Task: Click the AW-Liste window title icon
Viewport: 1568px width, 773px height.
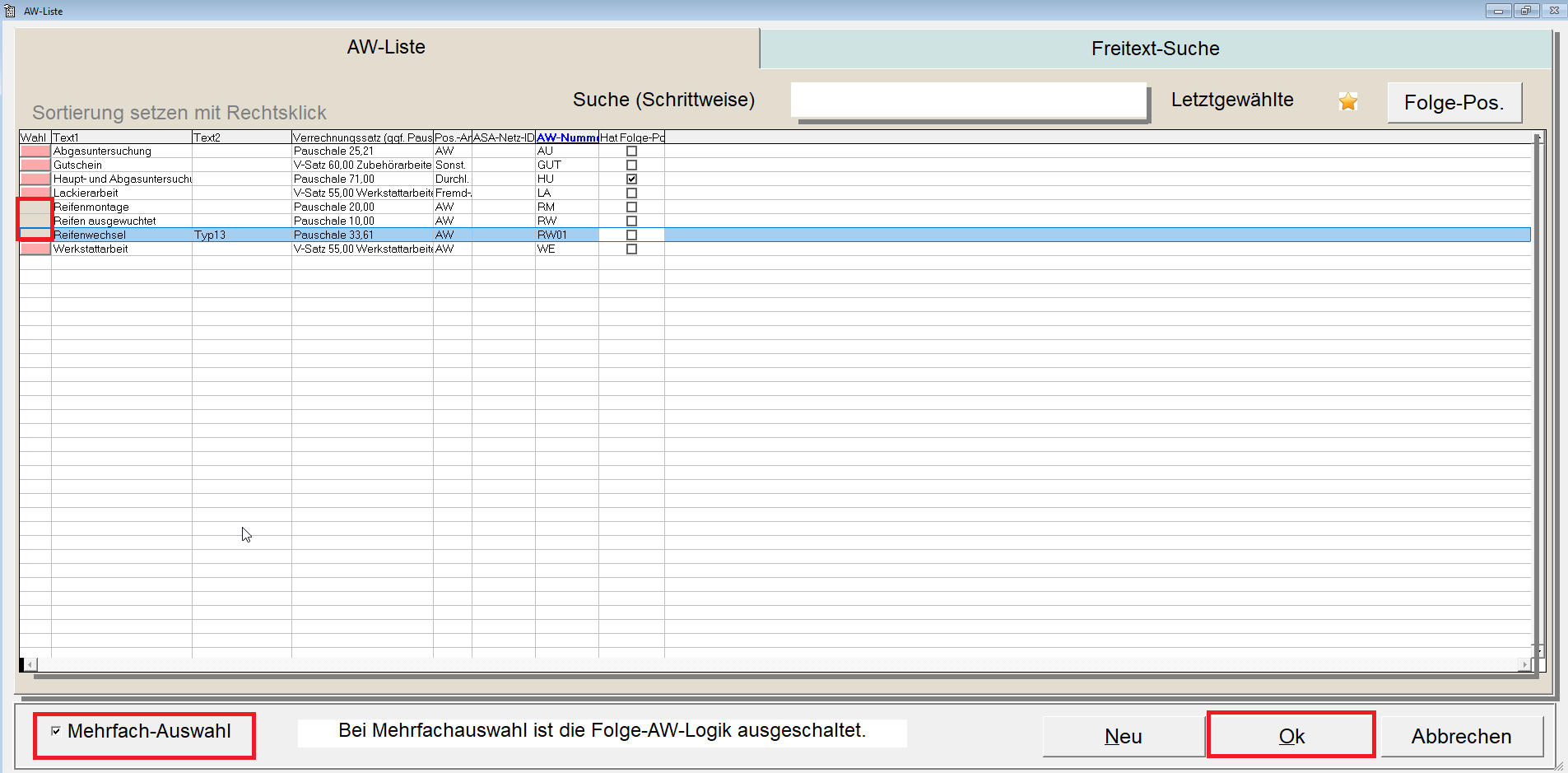Action: pyautogui.click(x=10, y=11)
